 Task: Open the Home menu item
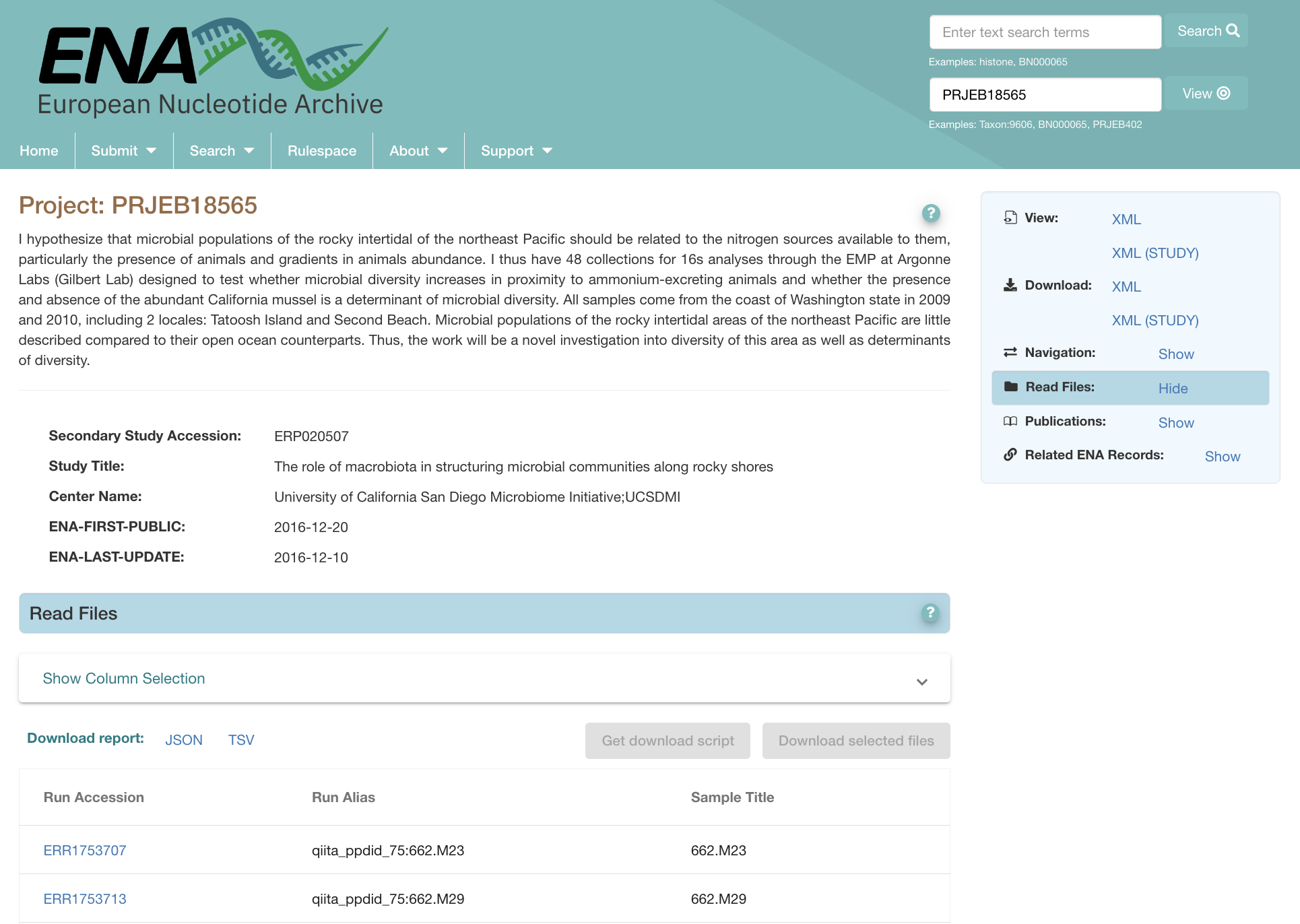coord(38,151)
